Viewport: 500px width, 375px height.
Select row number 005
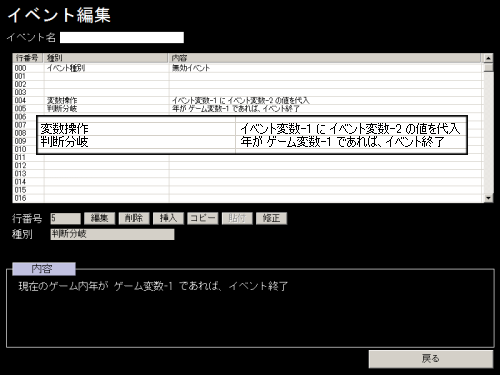point(20,109)
